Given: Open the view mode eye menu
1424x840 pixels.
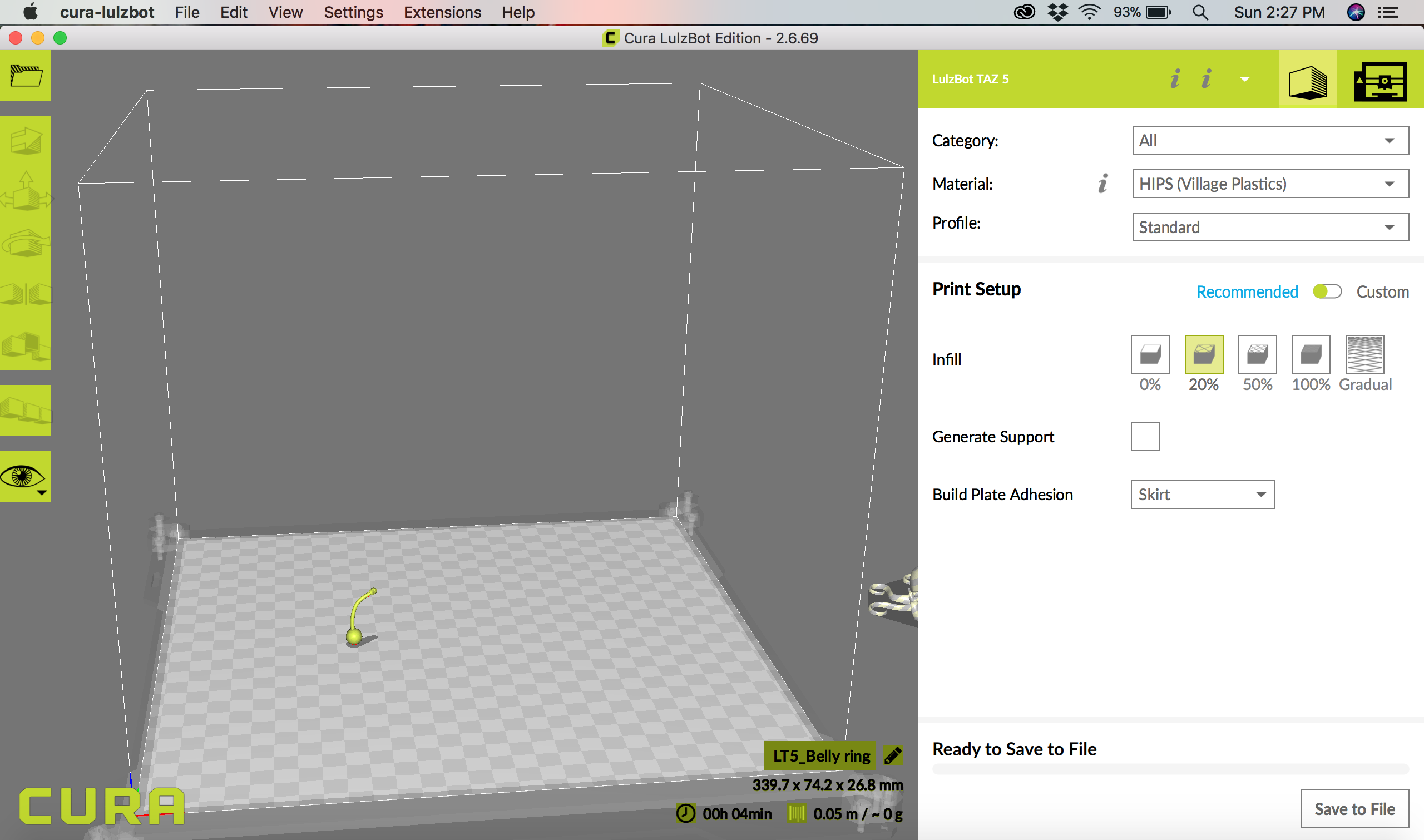Looking at the screenshot, I should [x=26, y=476].
